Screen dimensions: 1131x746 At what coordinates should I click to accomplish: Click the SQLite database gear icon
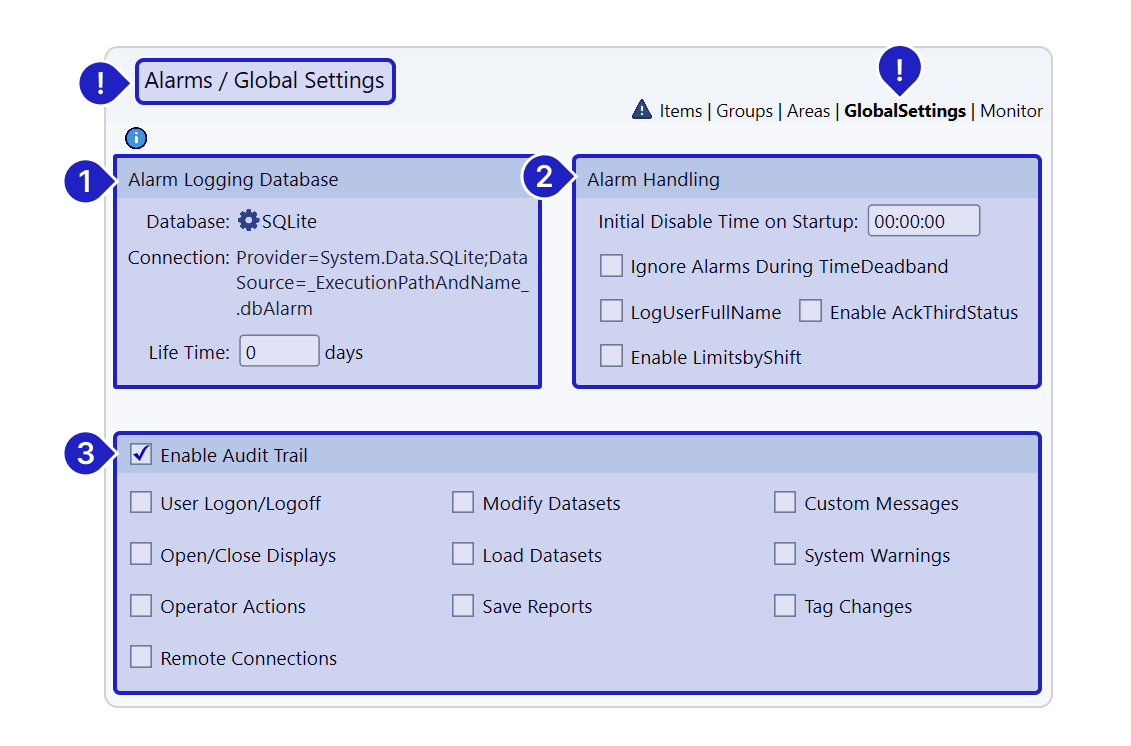pyautogui.click(x=248, y=221)
